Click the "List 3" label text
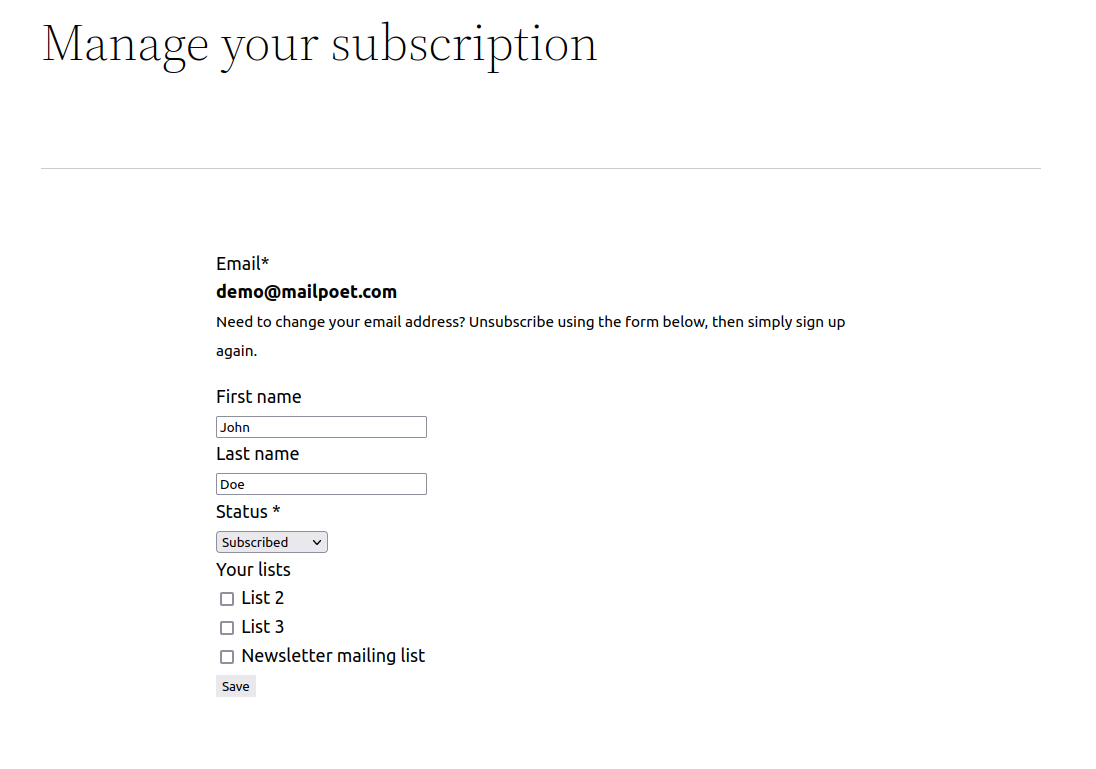The image size is (1096, 769). coord(262,627)
